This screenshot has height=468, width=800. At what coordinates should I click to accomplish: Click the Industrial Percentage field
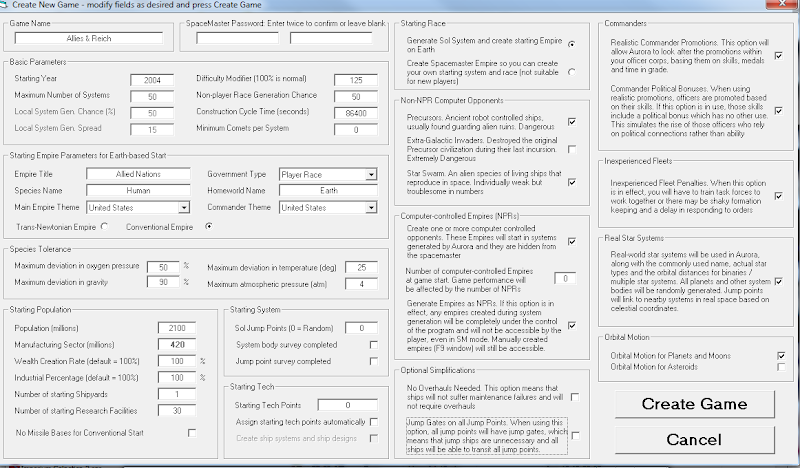[177, 378]
